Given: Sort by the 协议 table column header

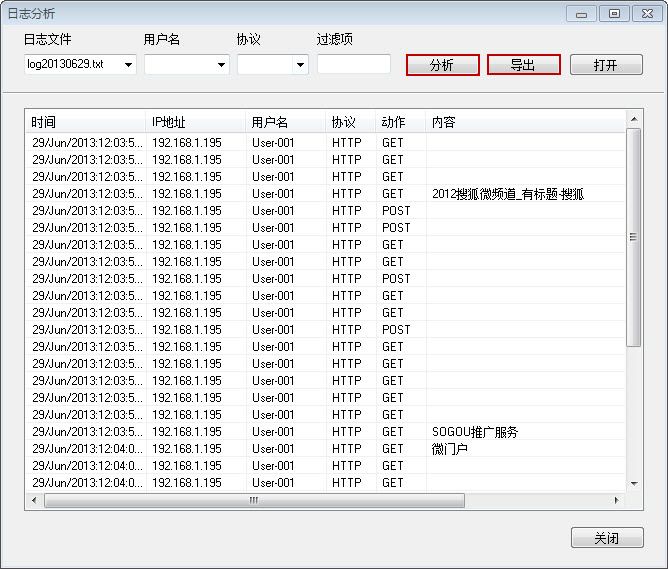Looking at the screenshot, I should pos(350,122).
